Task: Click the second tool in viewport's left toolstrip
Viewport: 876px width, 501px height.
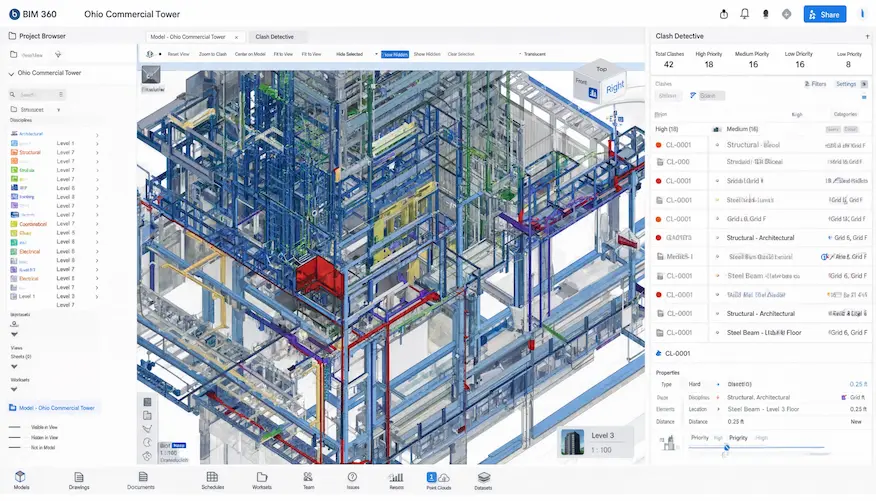Action: (147, 416)
